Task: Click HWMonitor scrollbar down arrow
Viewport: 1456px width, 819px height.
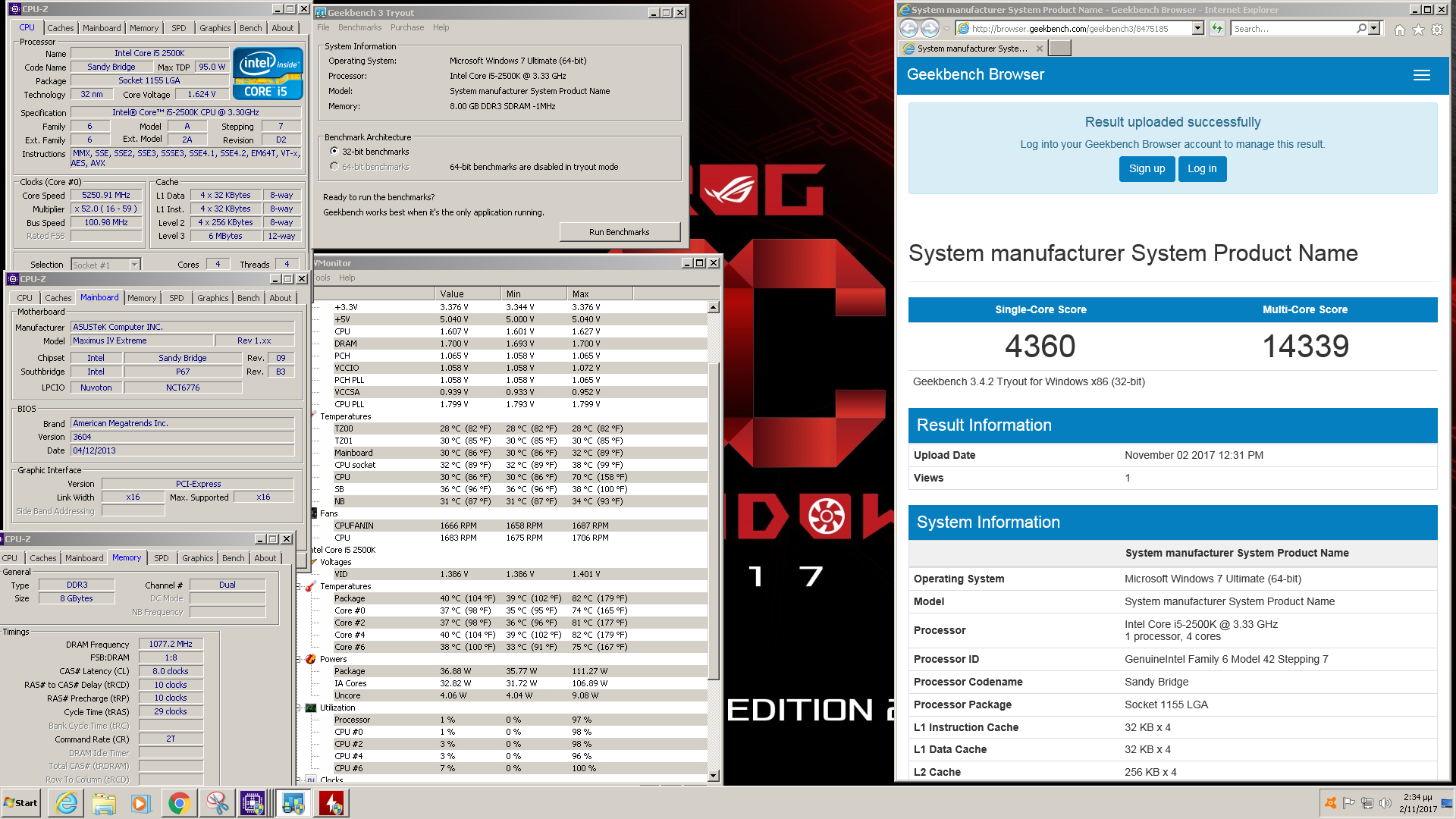Action: pos(714,776)
